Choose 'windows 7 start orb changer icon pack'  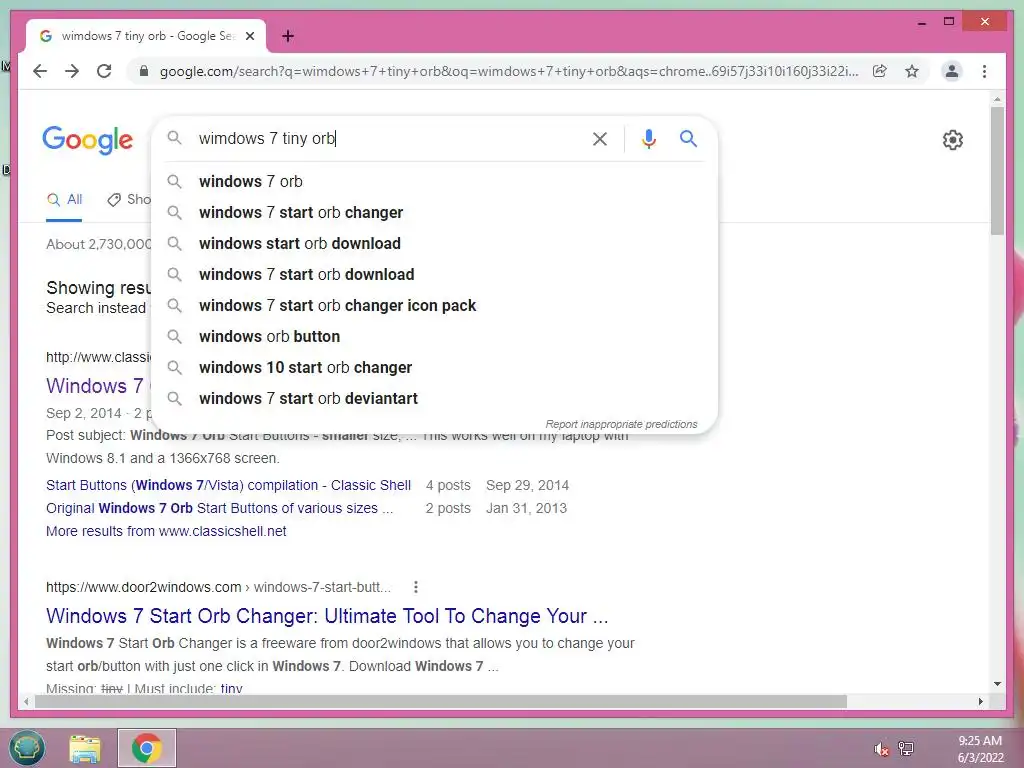click(434, 306)
